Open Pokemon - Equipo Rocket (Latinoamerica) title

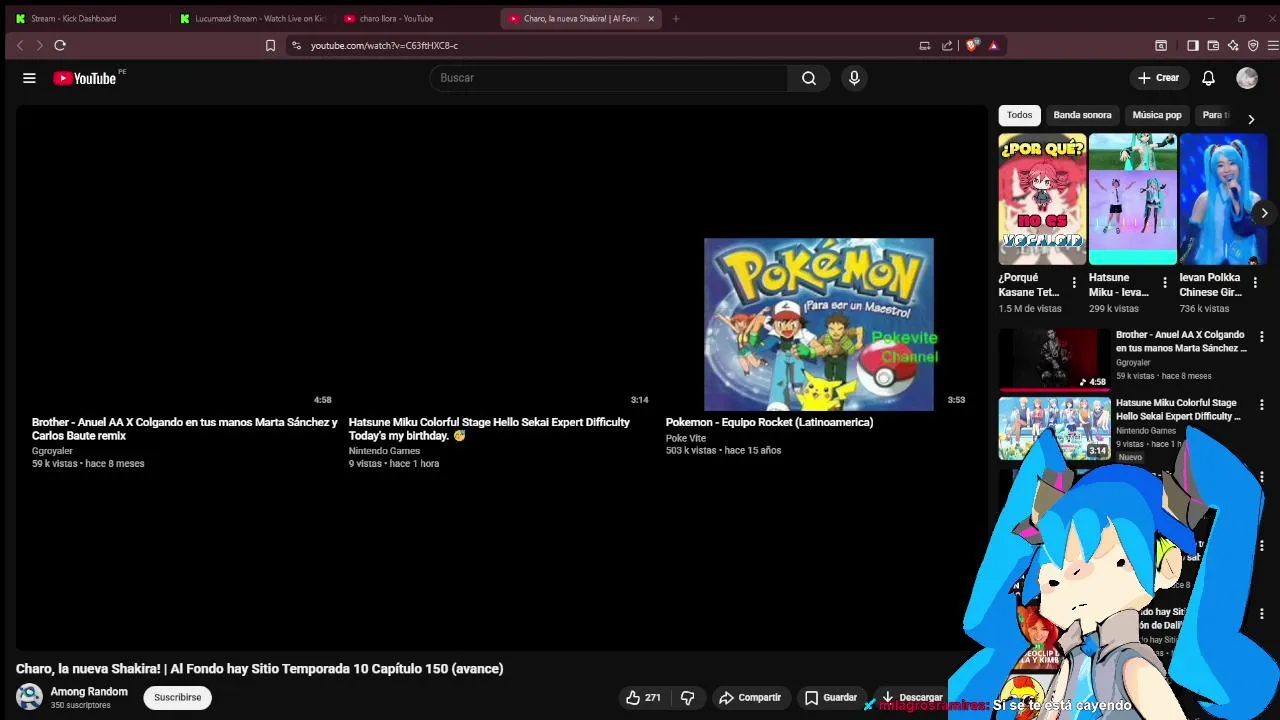click(x=770, y=422)
